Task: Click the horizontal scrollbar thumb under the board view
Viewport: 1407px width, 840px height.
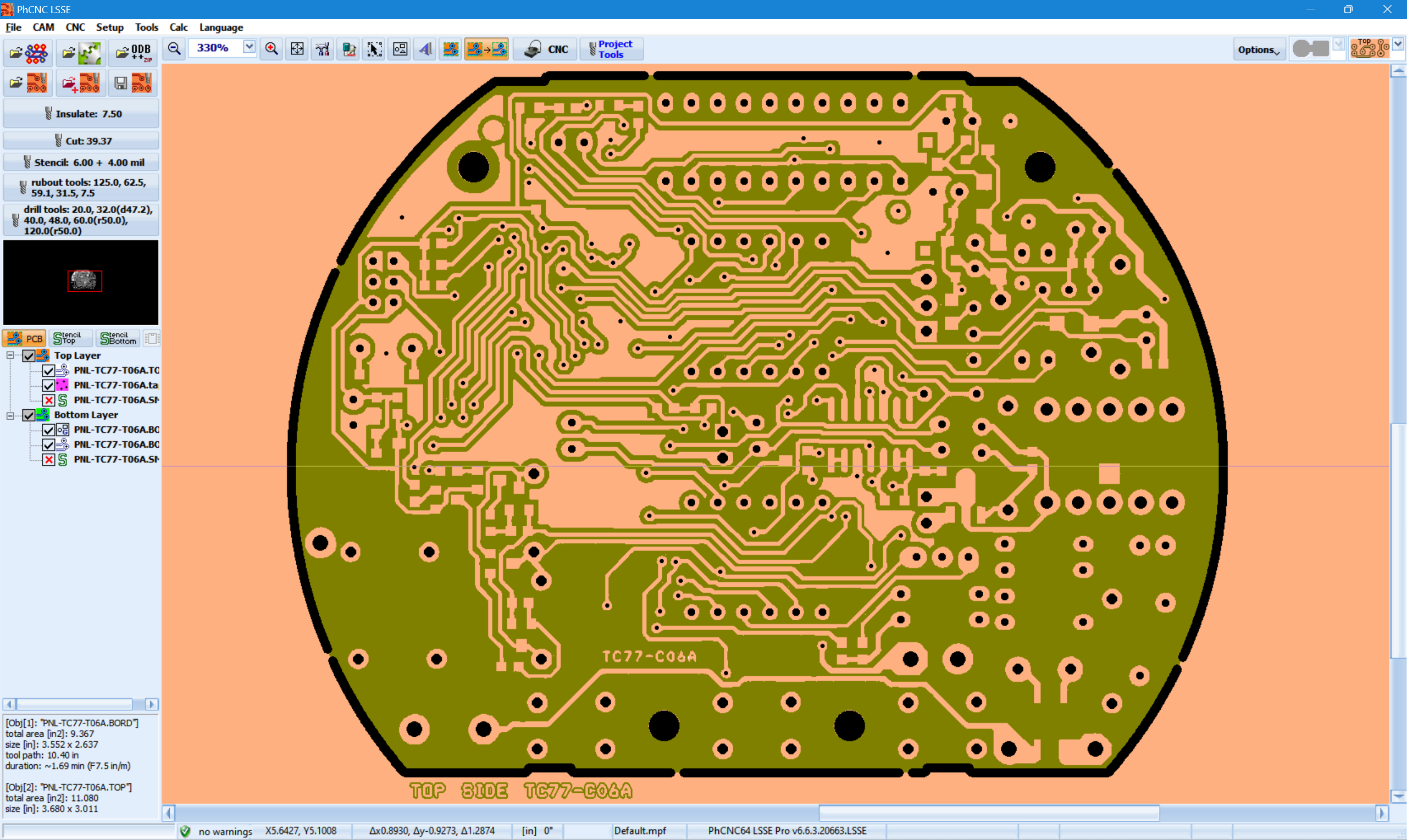Action: click(x=989, y=814)
